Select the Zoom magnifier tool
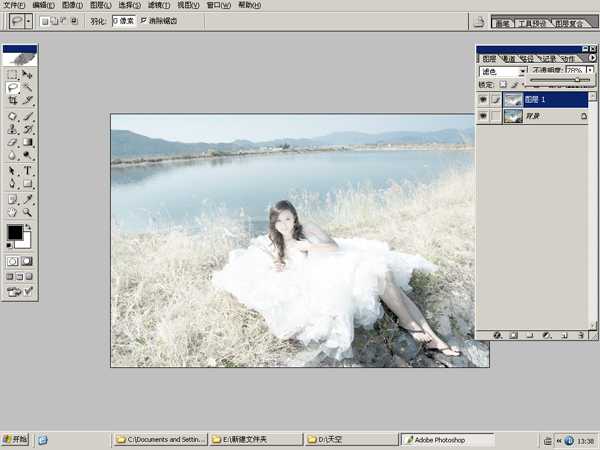This screenshot has width=600, height=450. click(28, 212)
